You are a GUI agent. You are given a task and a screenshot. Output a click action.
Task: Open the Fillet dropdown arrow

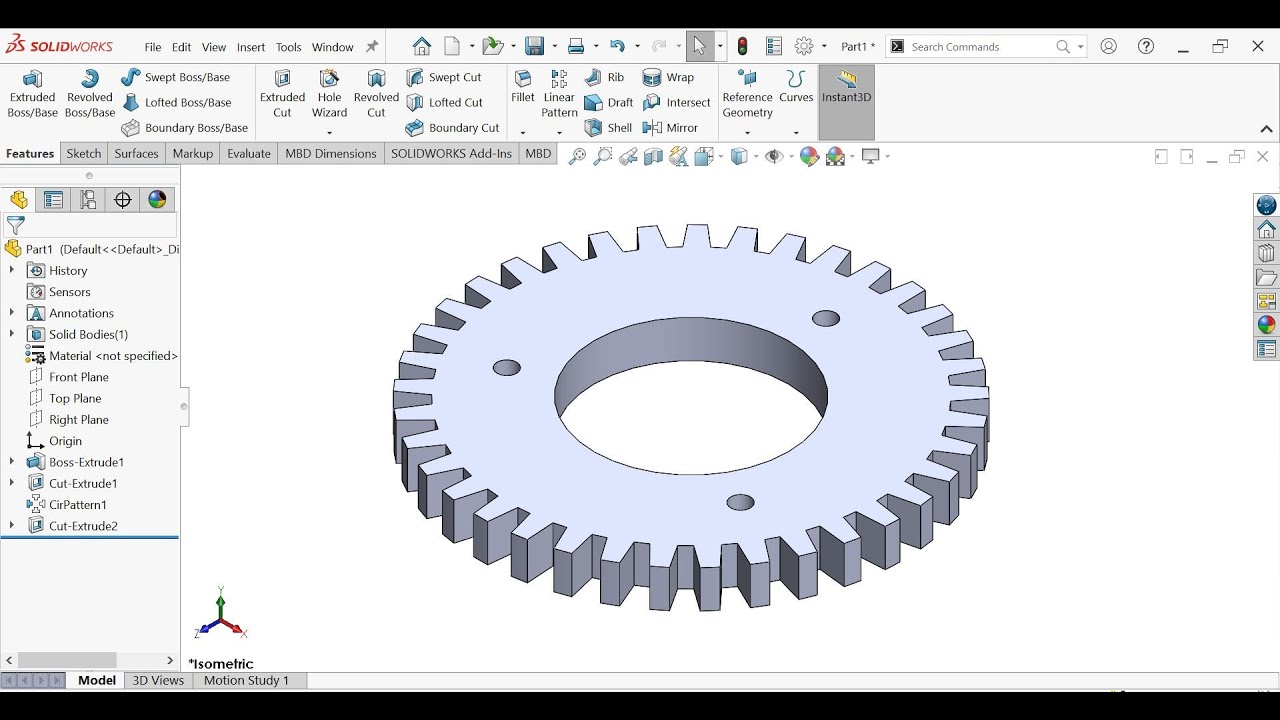[523, 132]
